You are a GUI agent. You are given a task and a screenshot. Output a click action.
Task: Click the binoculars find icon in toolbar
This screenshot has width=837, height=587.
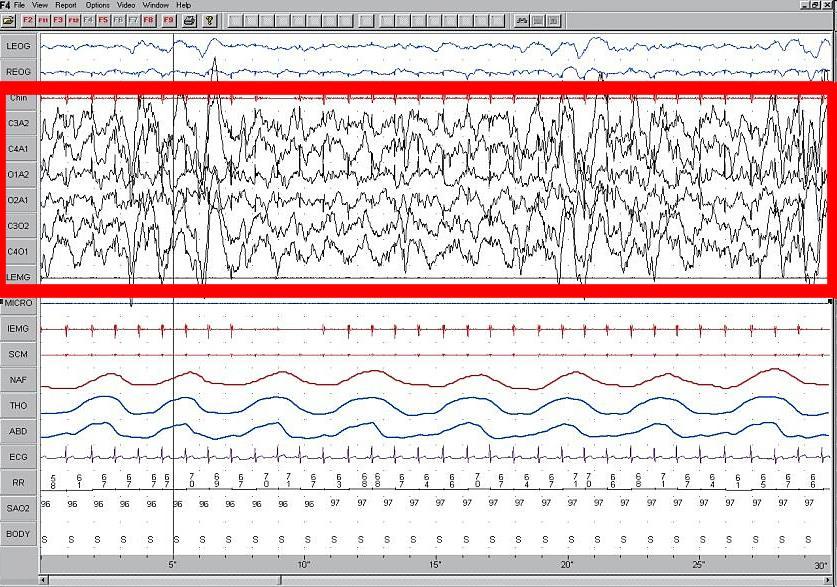coord(522,20)
